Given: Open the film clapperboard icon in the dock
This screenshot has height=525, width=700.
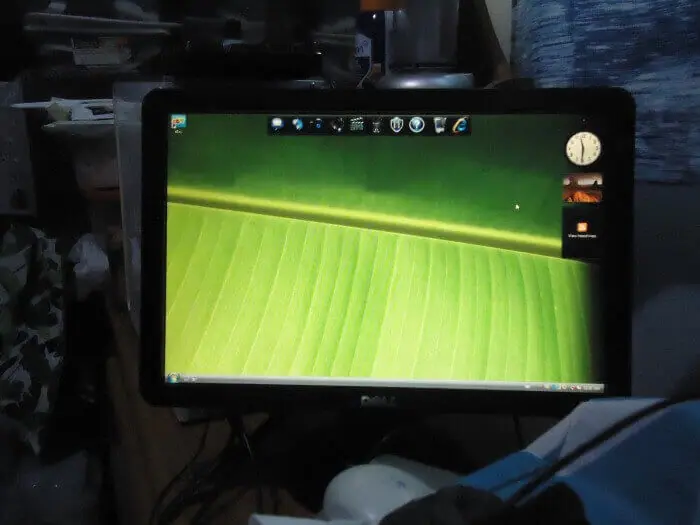Looking at the screenshot, I should tap(356, 125).
